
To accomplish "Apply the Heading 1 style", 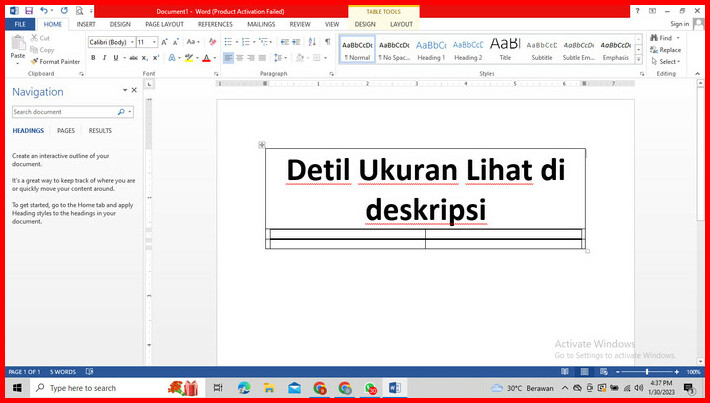I will point(431,50).
